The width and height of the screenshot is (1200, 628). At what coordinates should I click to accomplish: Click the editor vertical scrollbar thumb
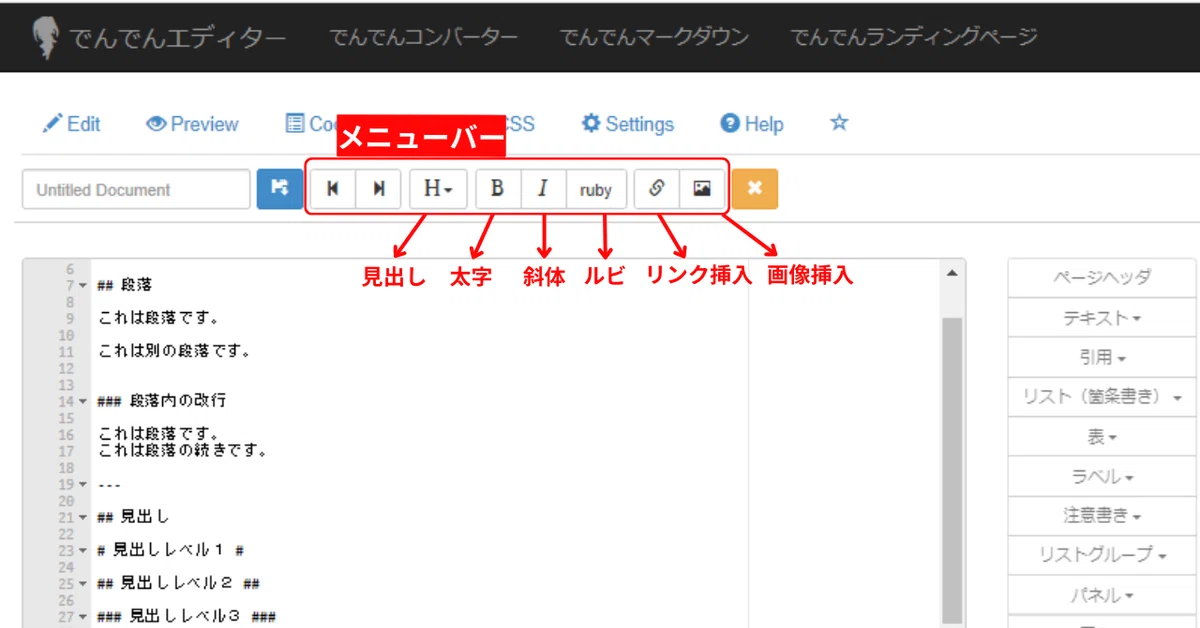952,470
